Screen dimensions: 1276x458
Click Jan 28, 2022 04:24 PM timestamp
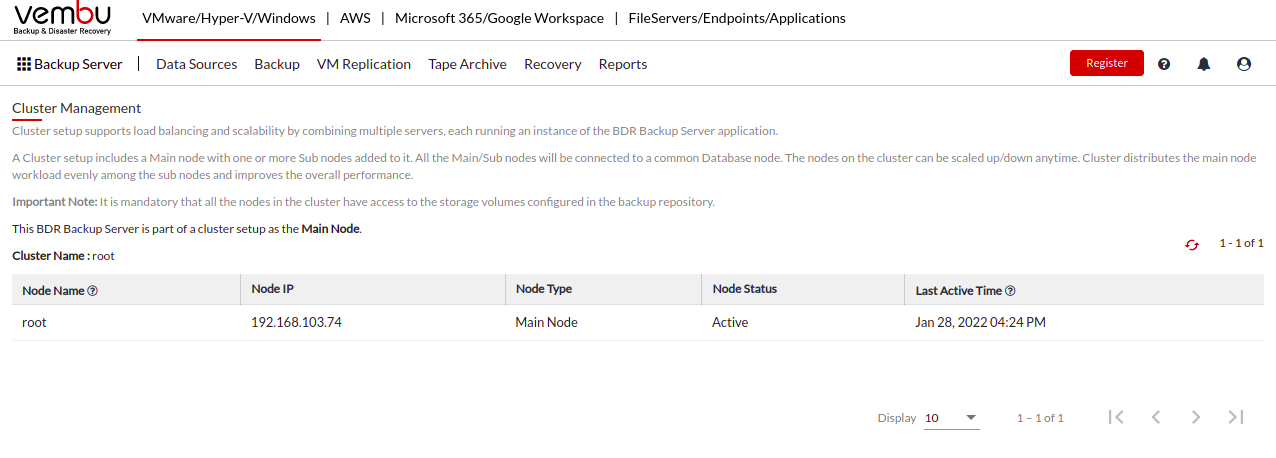[x=980, y=322]
